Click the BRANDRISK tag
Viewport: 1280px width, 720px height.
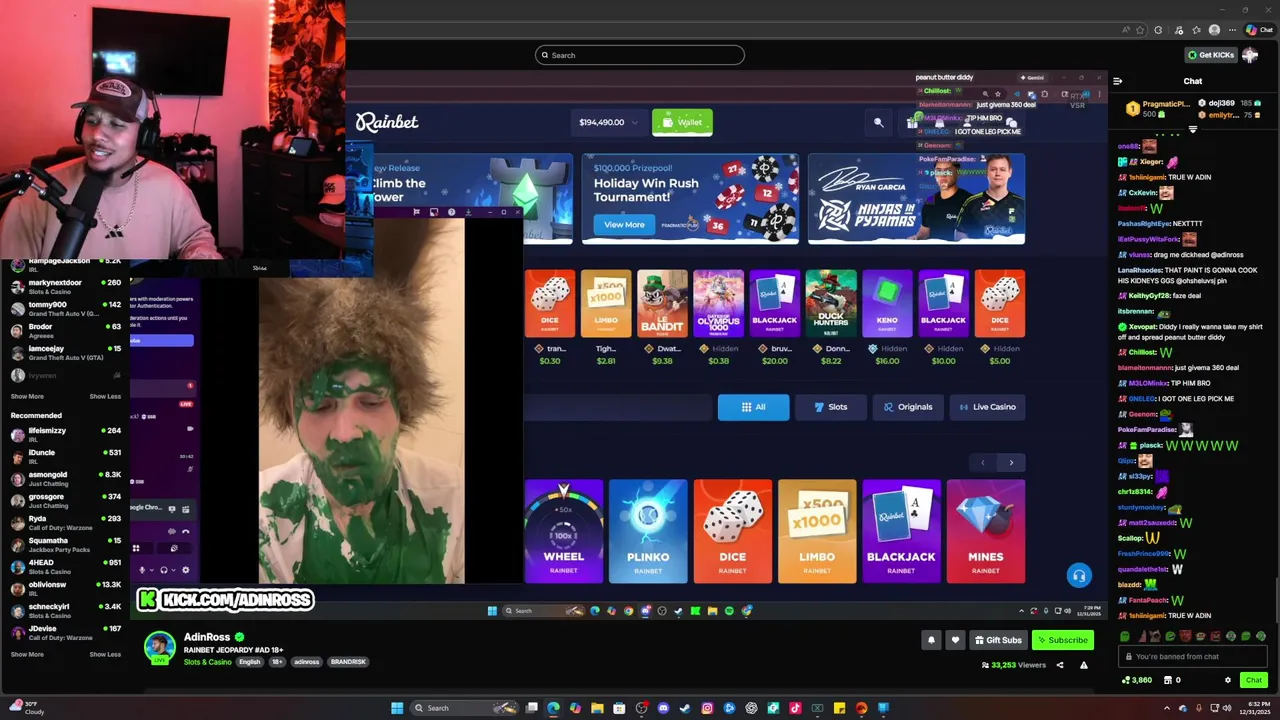348,662
